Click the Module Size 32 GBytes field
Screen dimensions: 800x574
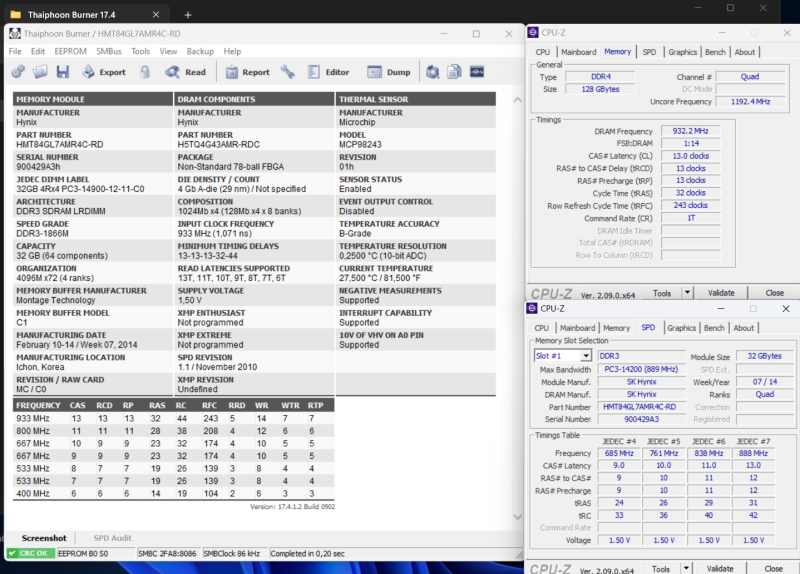764,356
